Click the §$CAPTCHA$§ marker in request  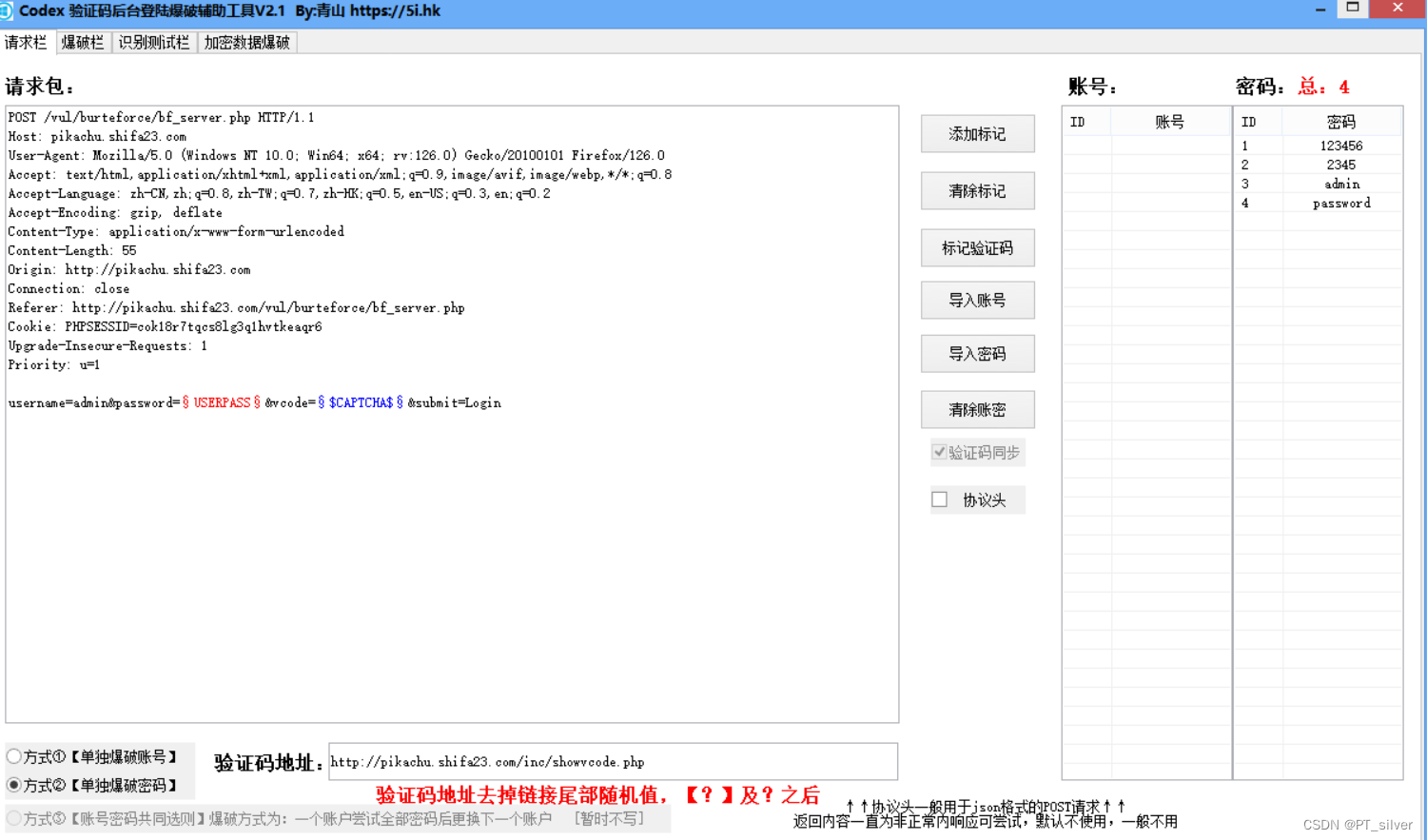361,403
